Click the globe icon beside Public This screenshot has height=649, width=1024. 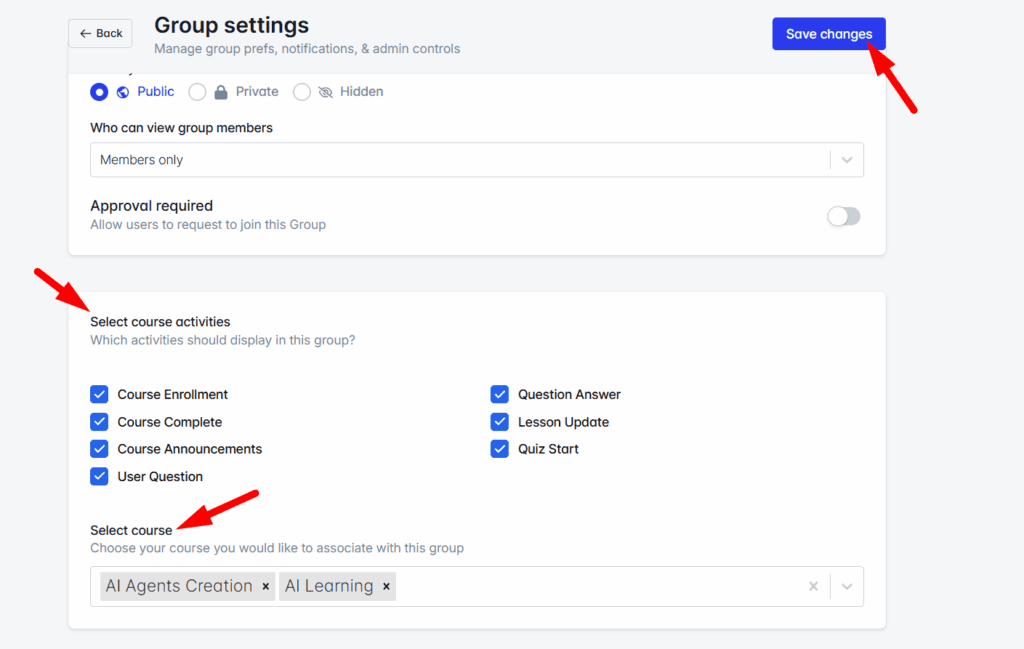[123, 91]
